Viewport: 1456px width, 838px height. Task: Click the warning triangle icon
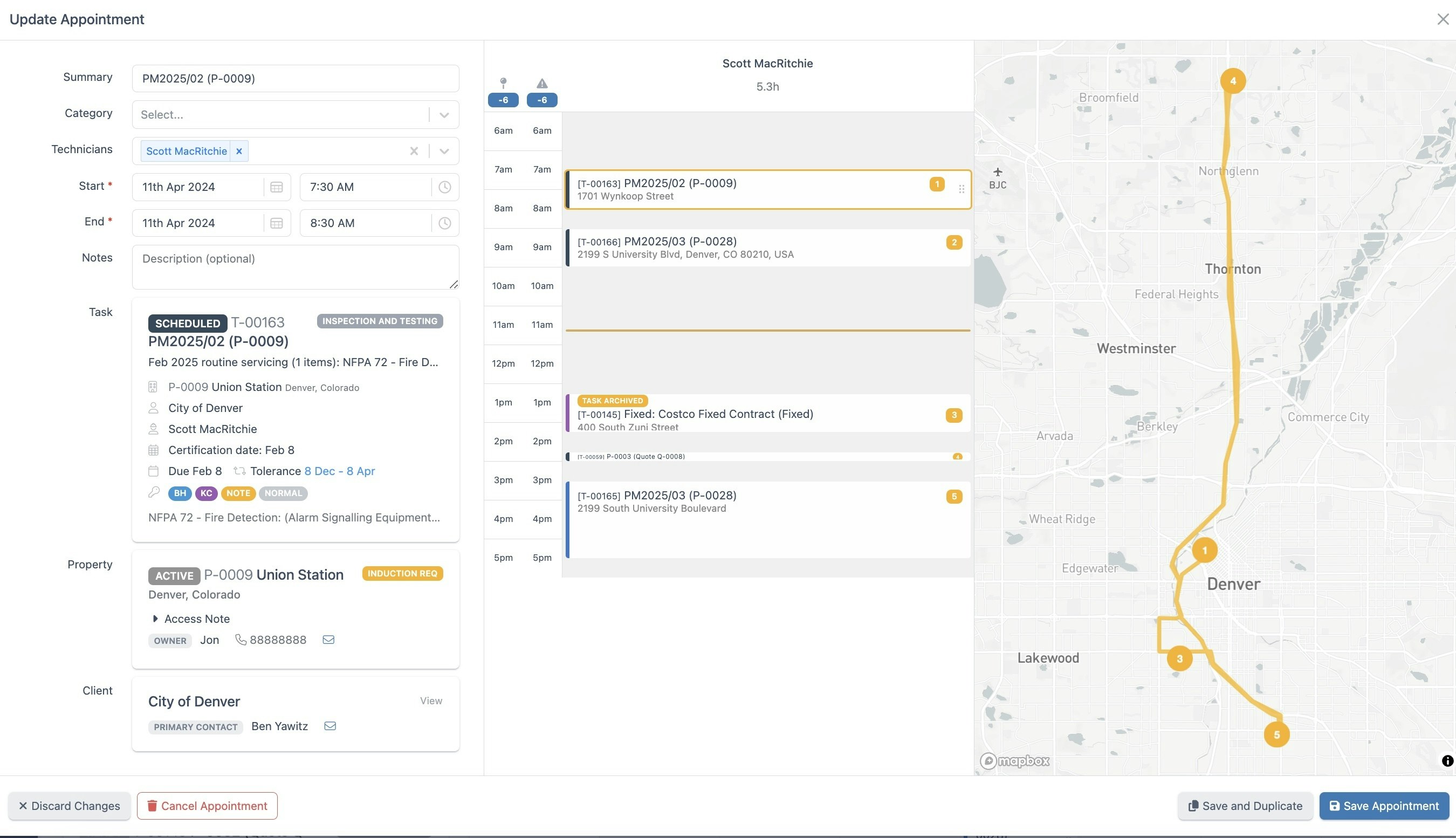542,84
